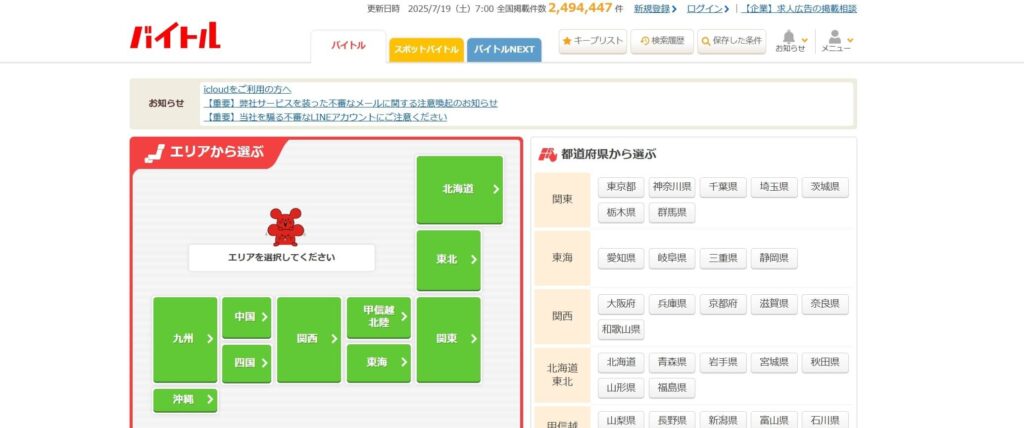Select 甲信越北陸 area on map

click(379, 318)
